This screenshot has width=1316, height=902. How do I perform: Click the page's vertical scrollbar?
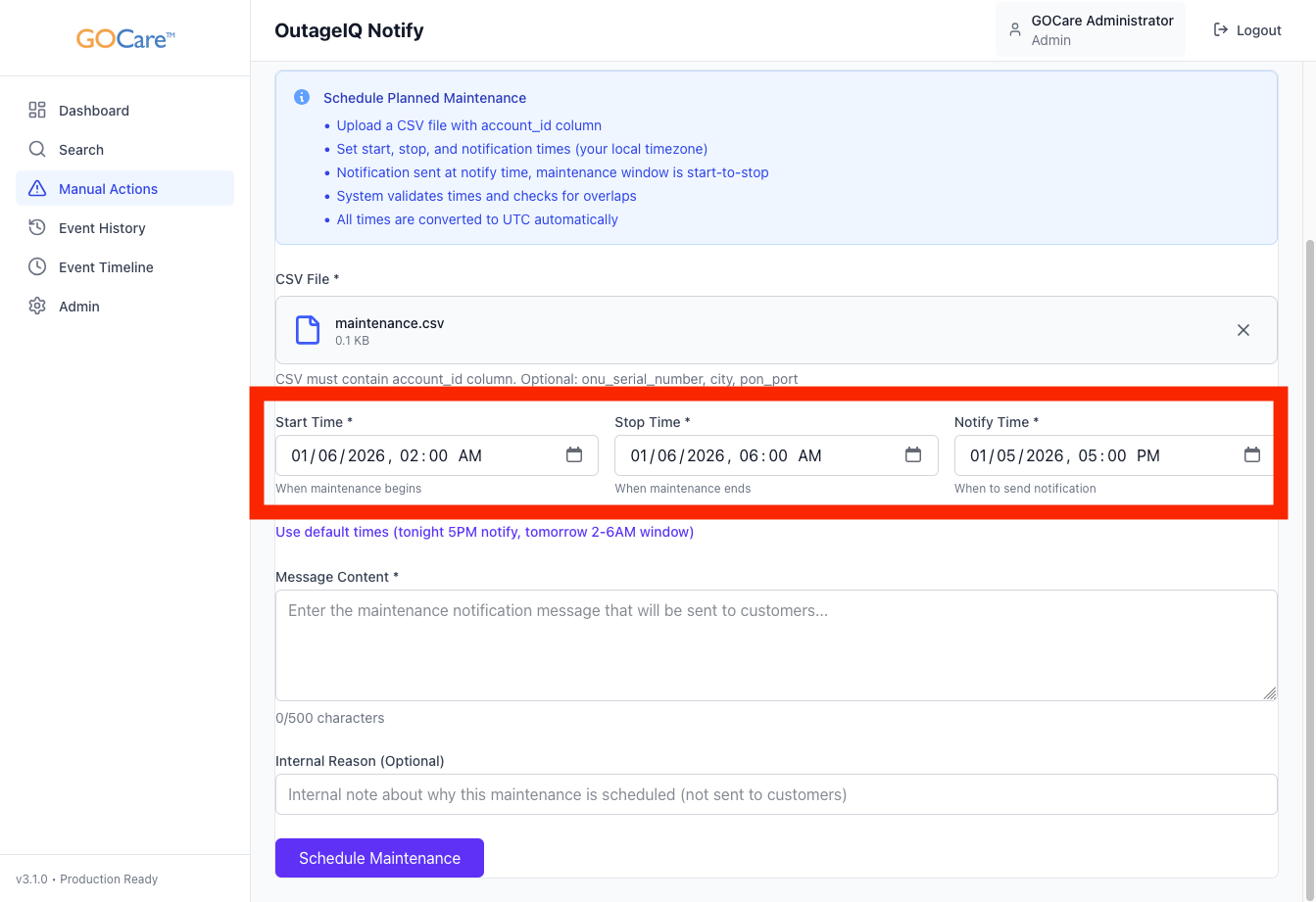coord(1309,490)
